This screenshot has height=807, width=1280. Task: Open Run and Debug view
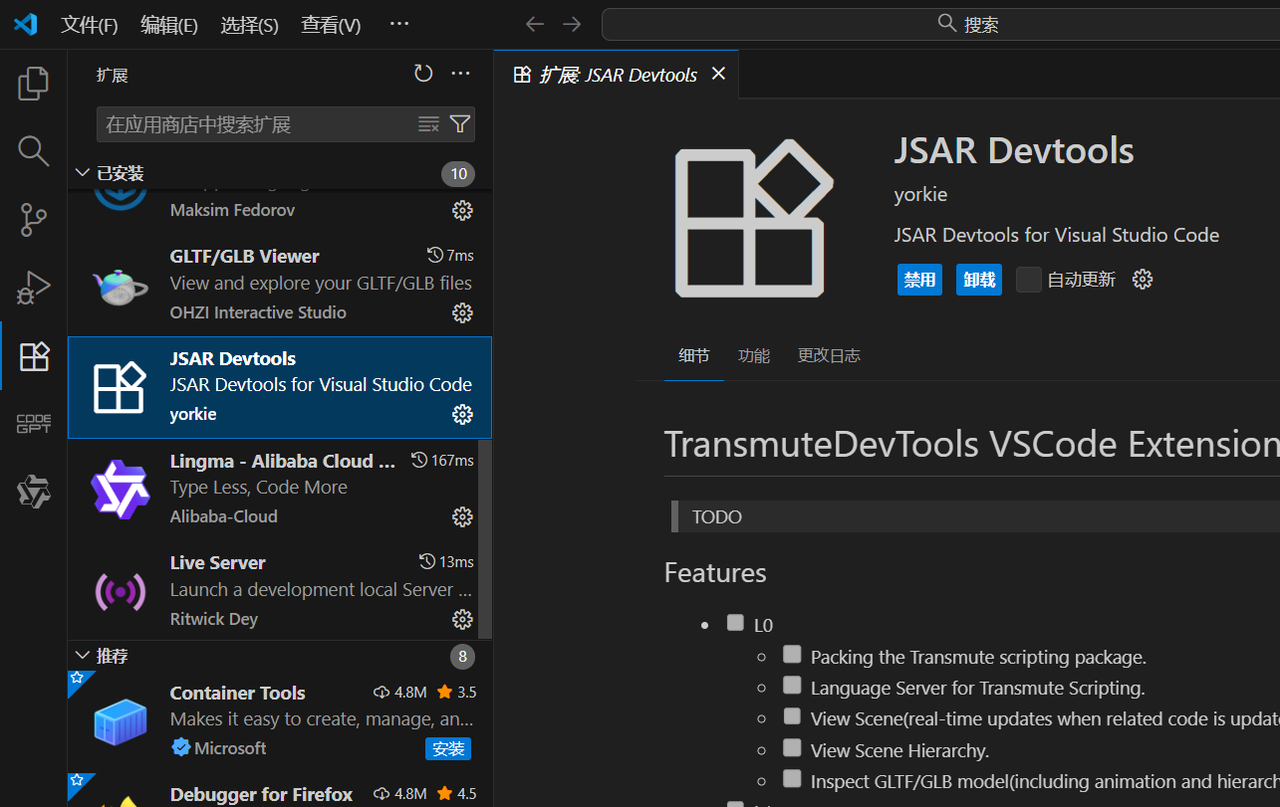point(33,288)
